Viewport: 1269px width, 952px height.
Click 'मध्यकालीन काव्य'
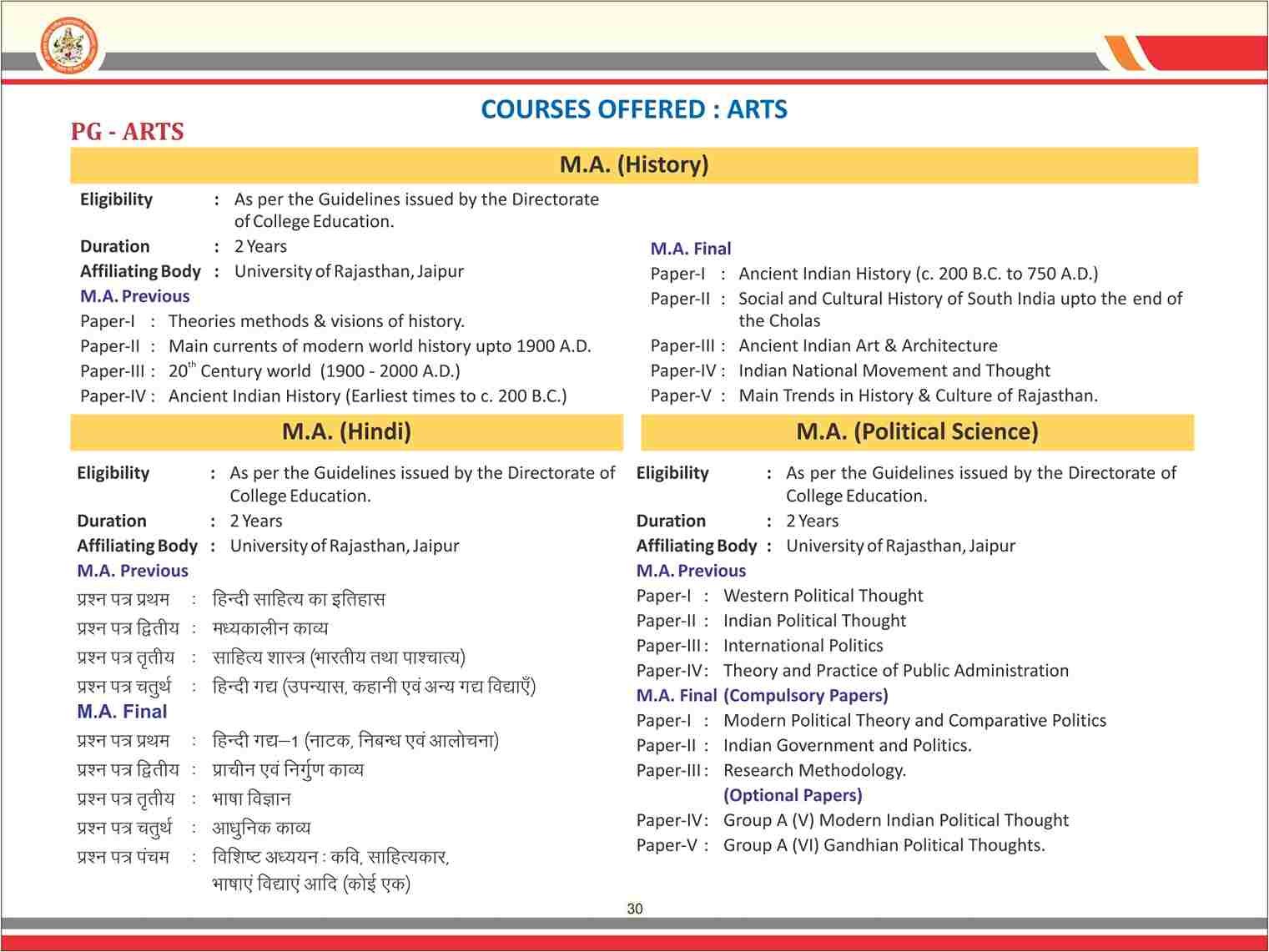(x=270, y=628)
